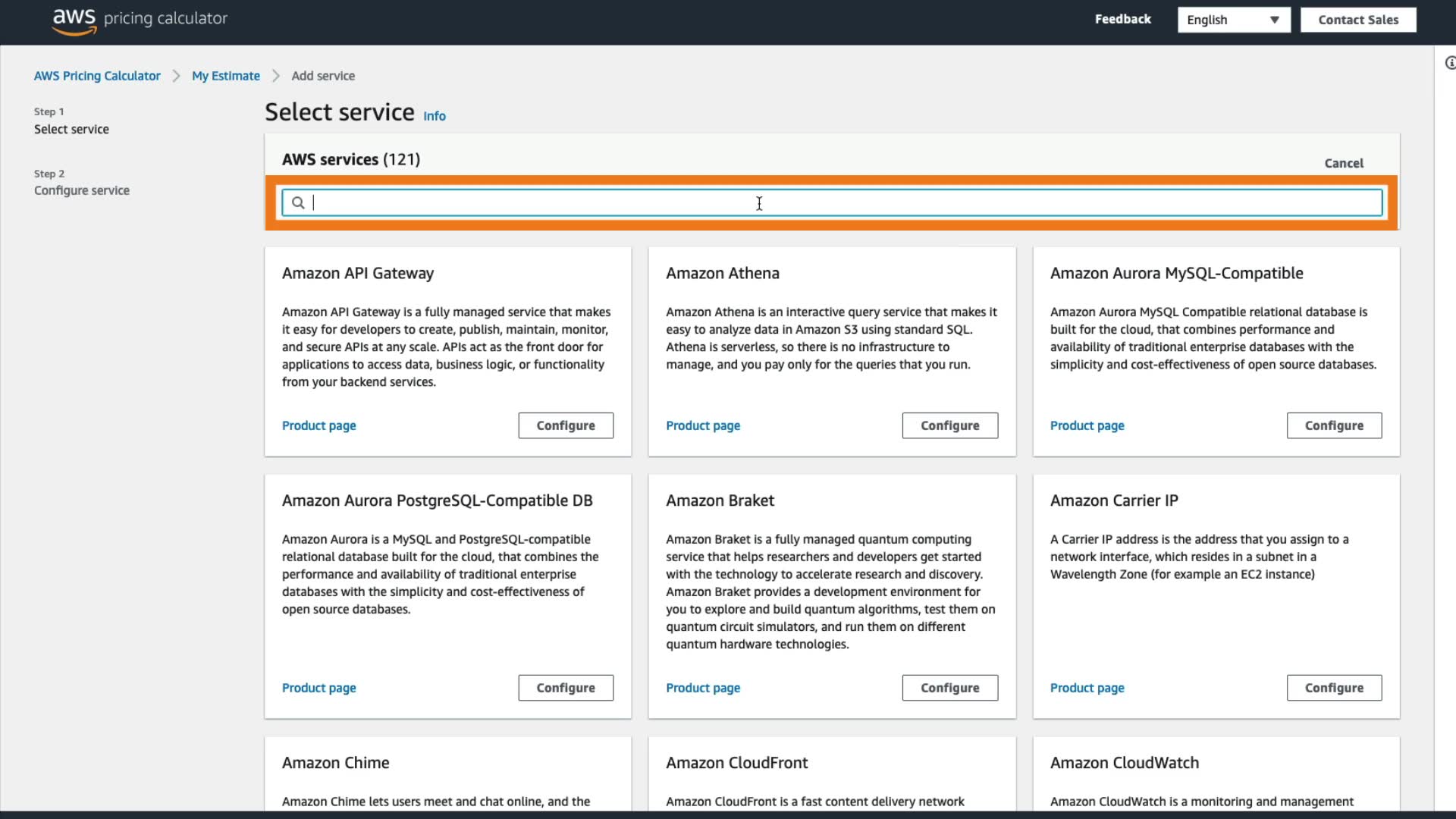Open the English language dropdown
The width and height of the screenshot is (1456, 819).
click(1232, 20)
